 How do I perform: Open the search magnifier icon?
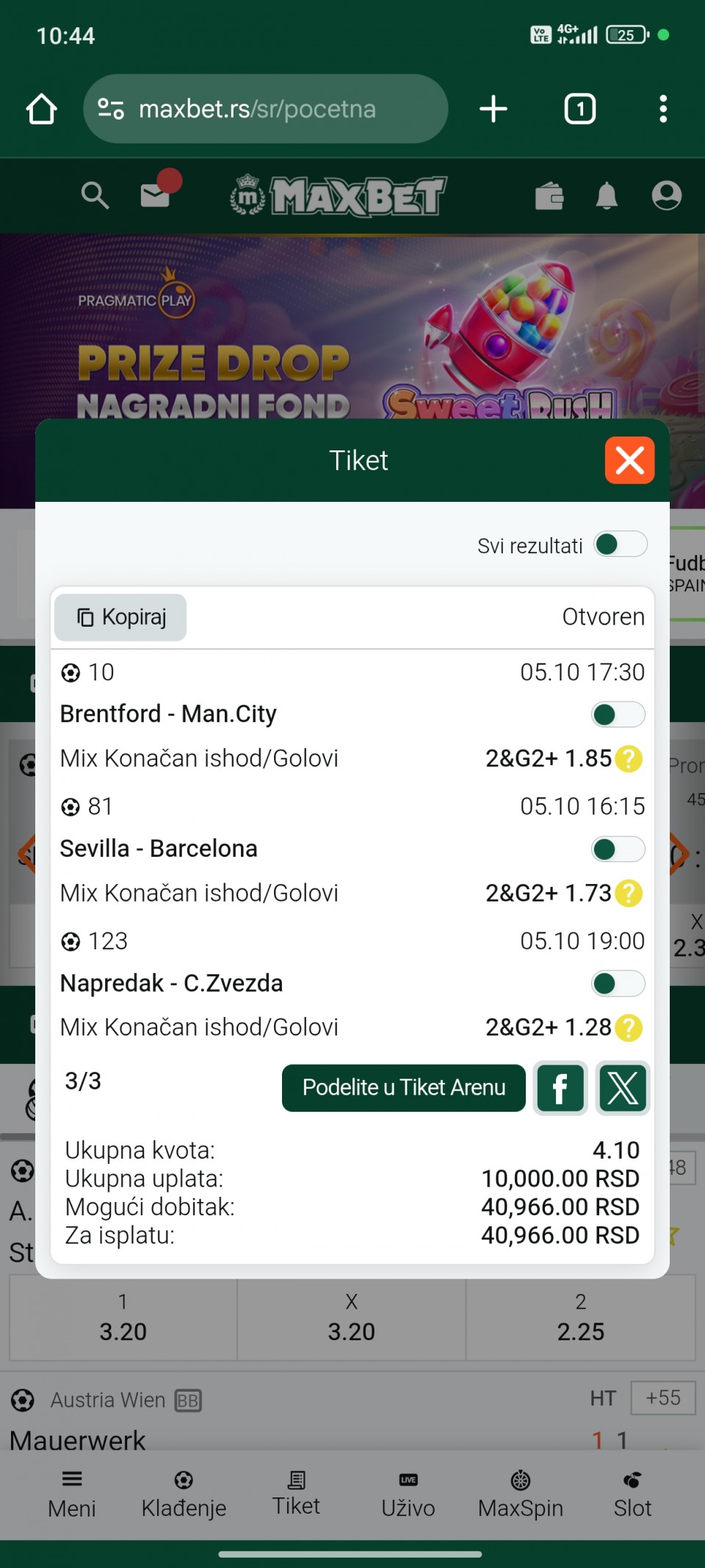click(x=95, y=196)
